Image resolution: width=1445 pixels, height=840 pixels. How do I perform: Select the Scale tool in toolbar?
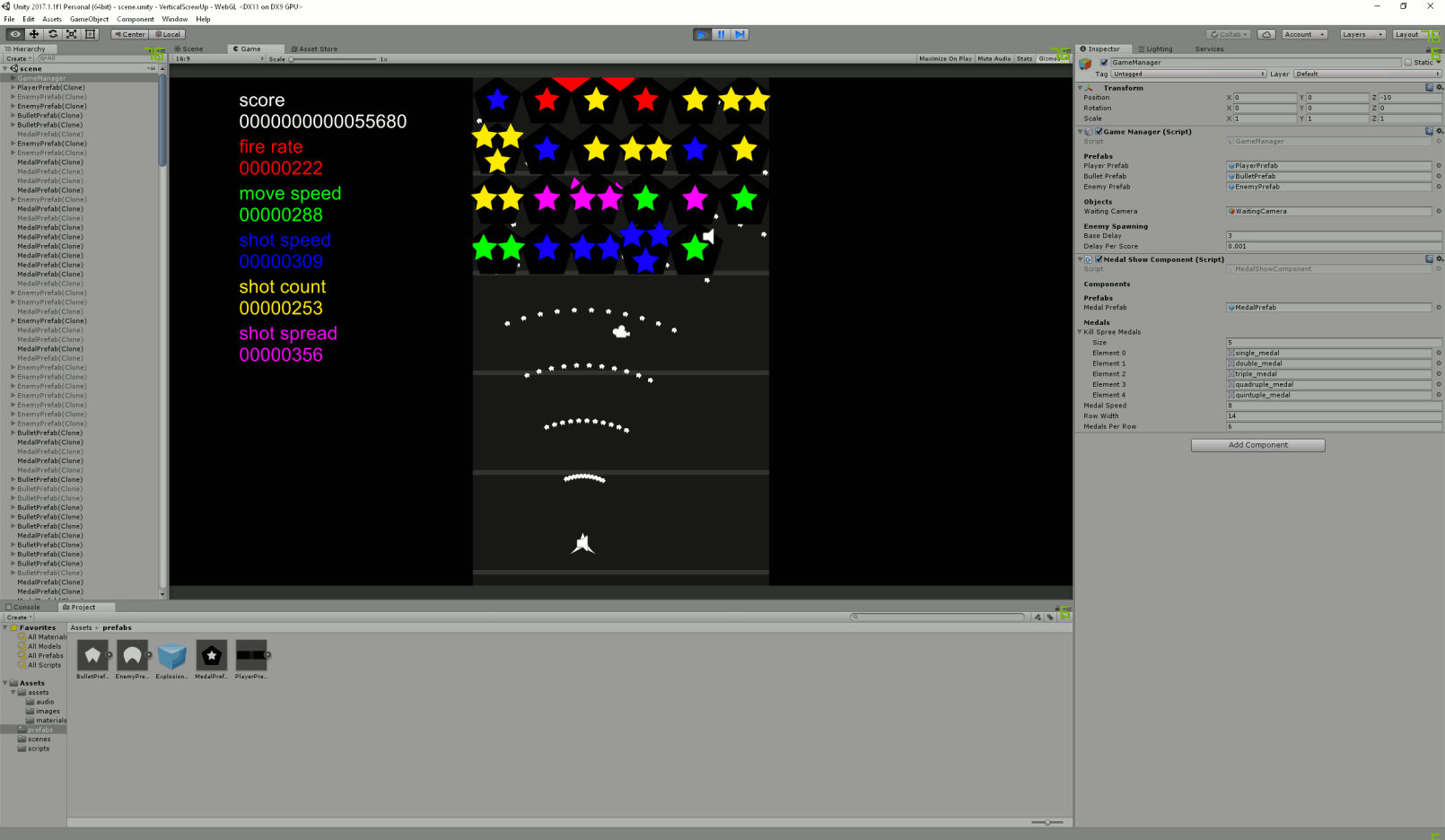coord(72,34)
